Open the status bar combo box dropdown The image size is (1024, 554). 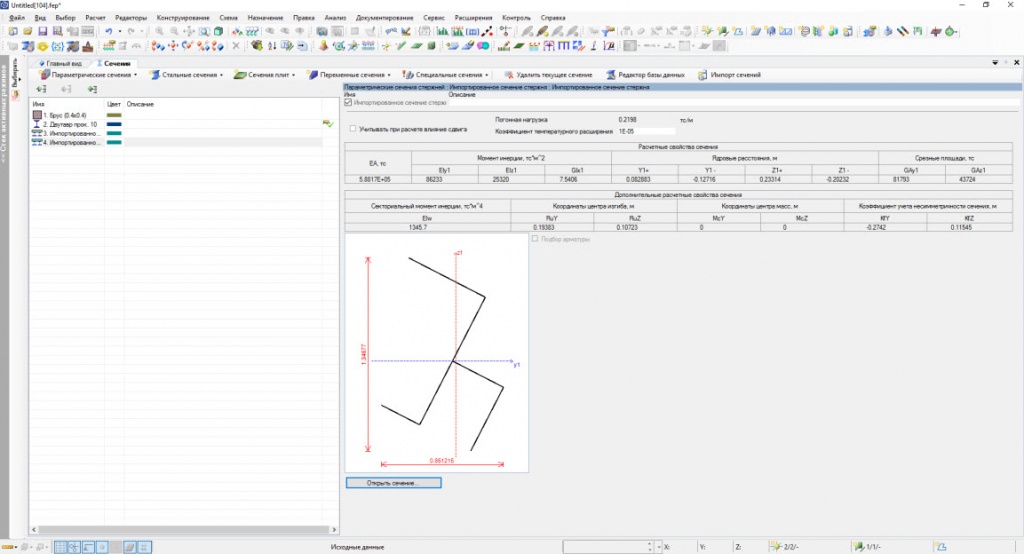click(659, 547)
